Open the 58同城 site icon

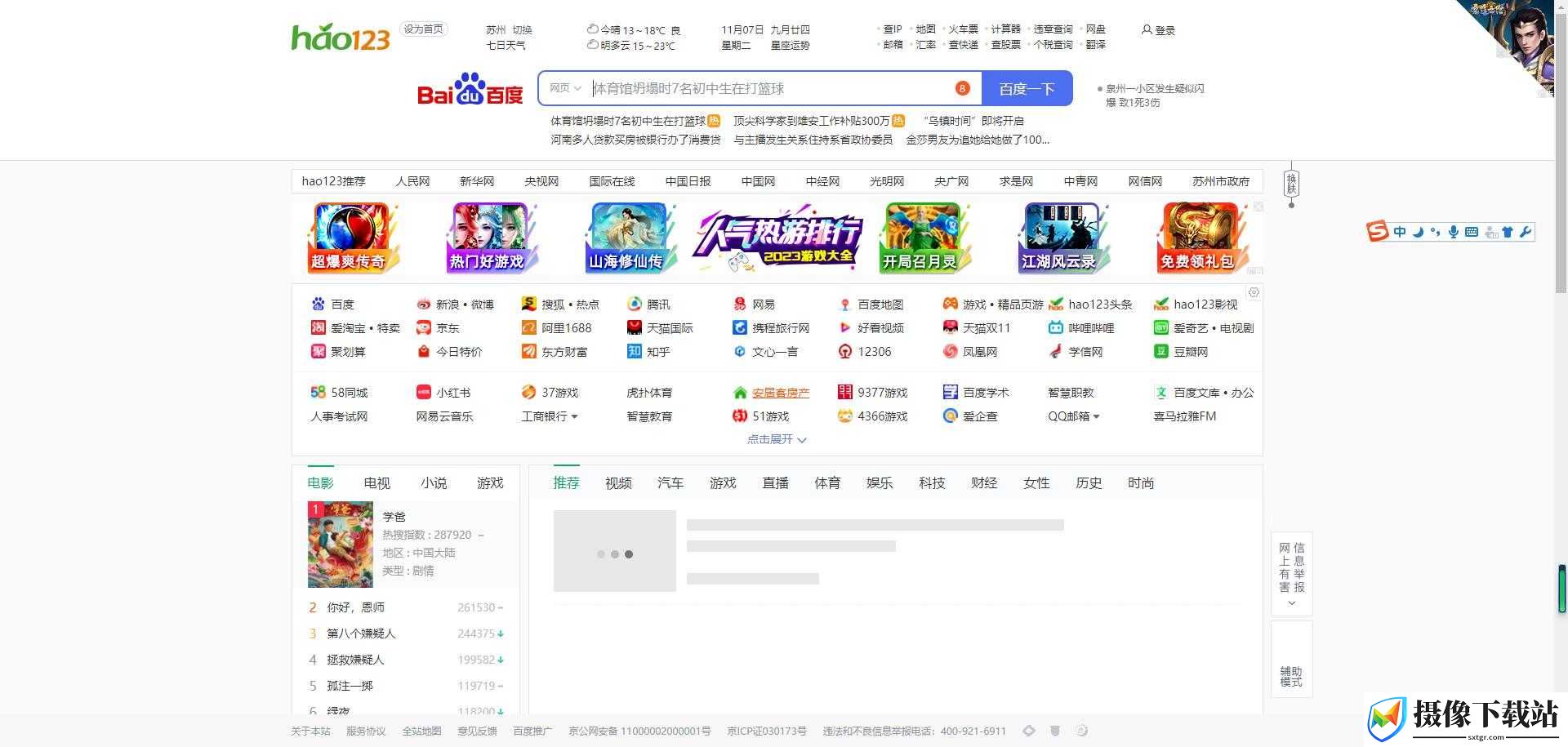318,392
